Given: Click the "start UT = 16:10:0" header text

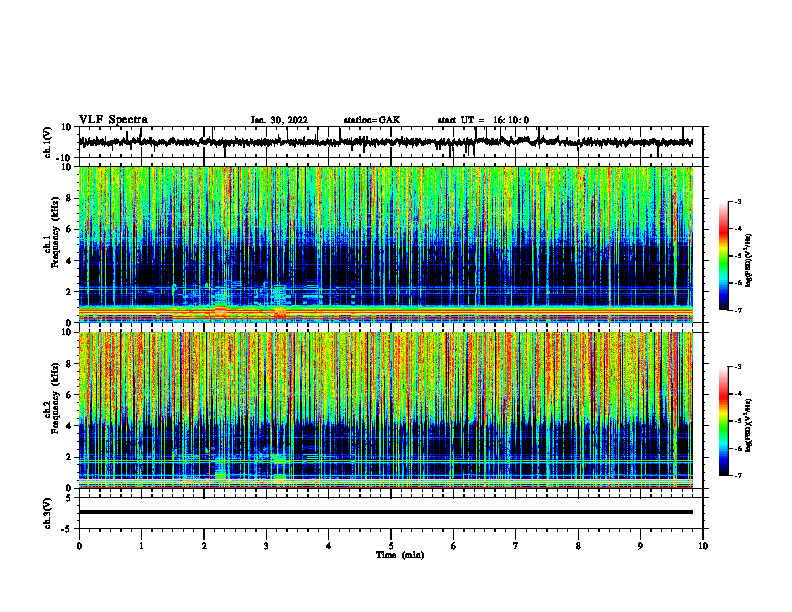Looking at the screenshot, I should tap(483, 120).
